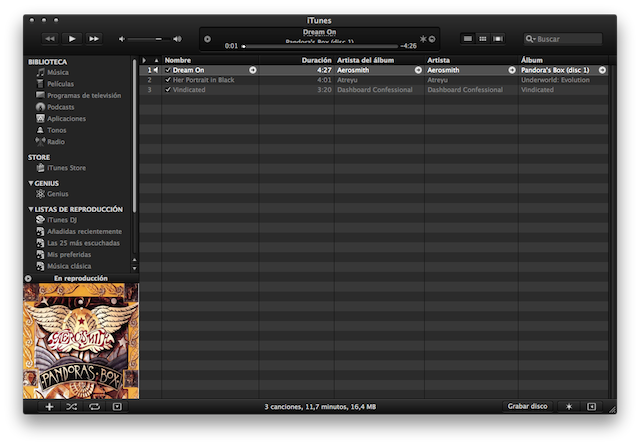Image resolution: width=640 pixels, height=446 pixels.
Task: Collapse the GENIUS section
Action: (31, 183)
